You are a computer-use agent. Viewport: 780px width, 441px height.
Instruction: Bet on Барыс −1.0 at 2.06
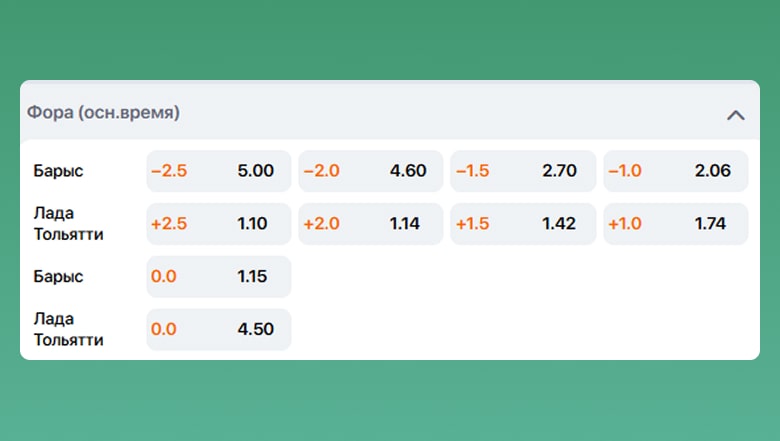click(x=675, y=171)
